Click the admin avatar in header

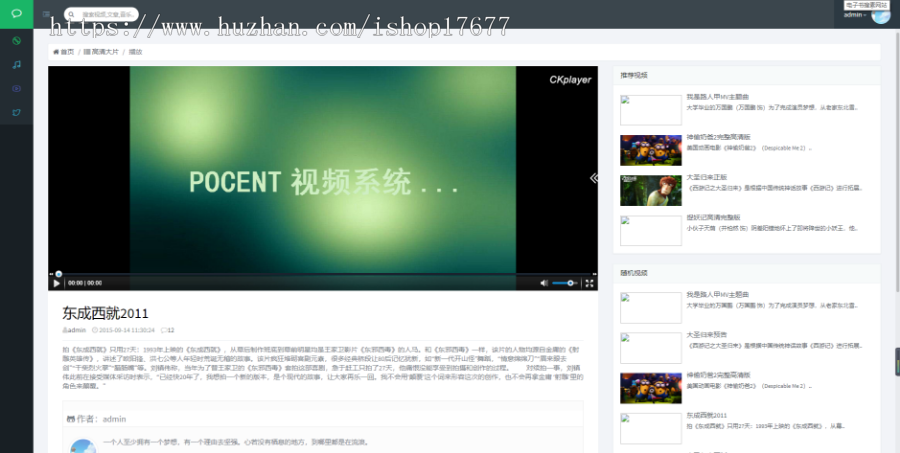[x=880, y=15]
